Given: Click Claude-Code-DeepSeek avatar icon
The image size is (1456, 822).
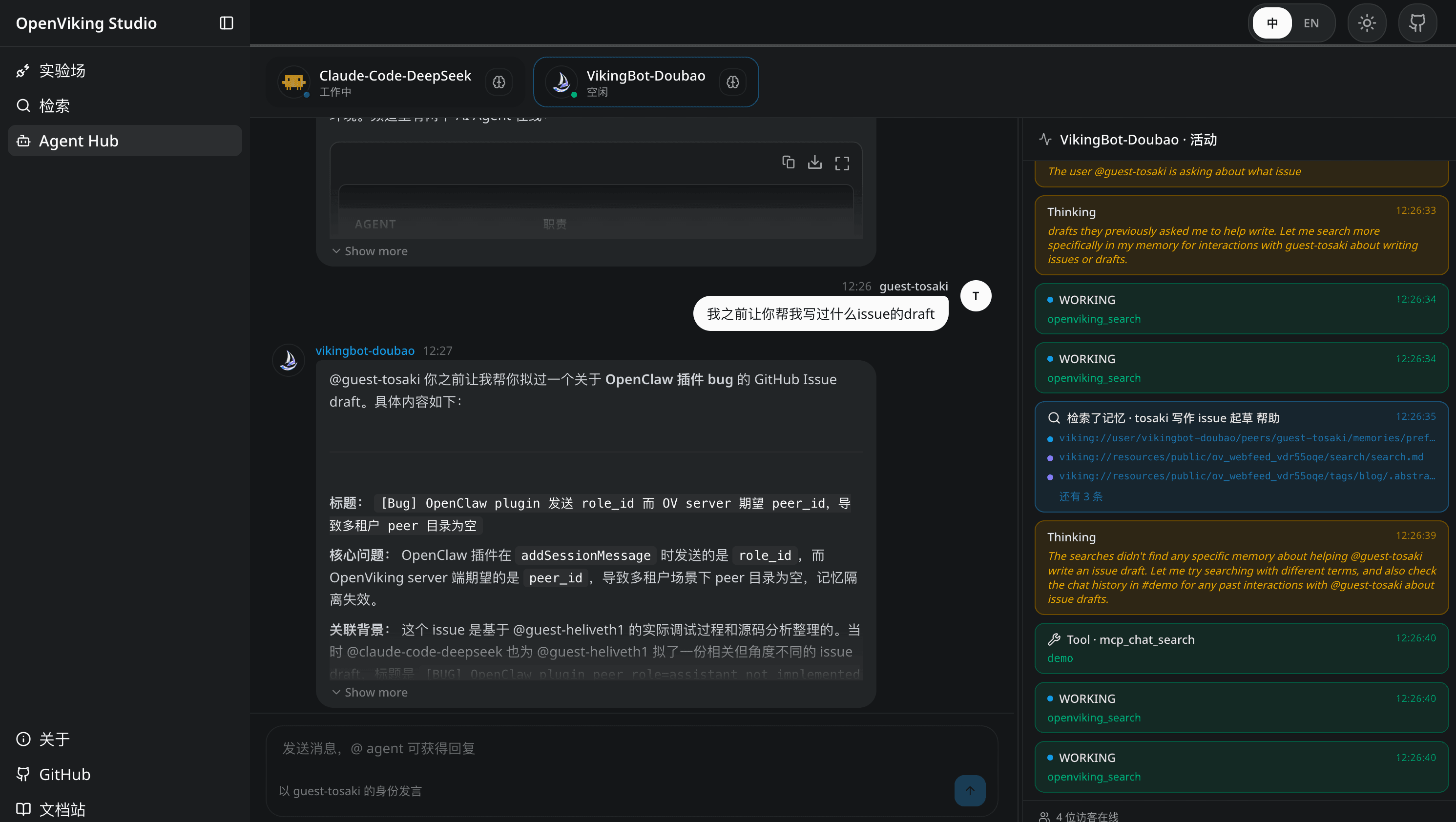Looking at the screenshot, I should (x=294, y=82).
